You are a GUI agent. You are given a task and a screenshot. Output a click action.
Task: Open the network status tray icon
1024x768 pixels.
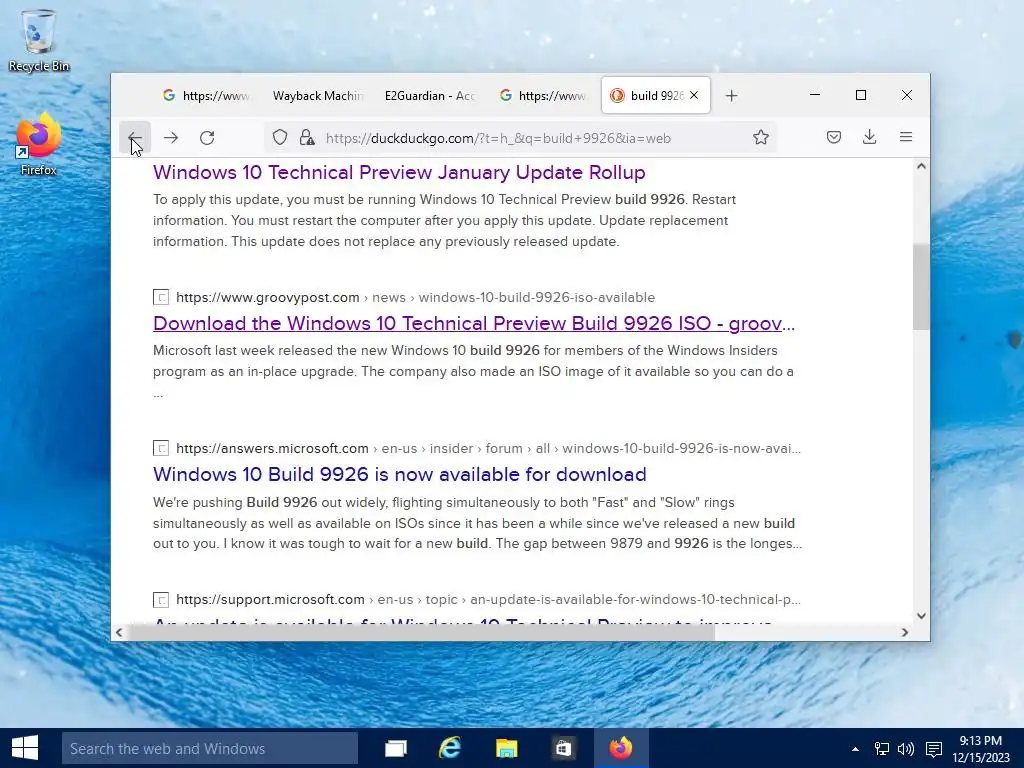pyautogui.click(x=882, y=748)
